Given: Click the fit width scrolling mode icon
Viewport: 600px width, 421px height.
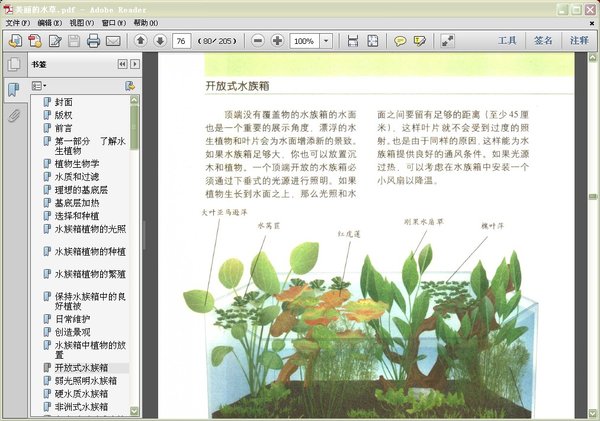Looking at the screenshot, I should [353, 41].
